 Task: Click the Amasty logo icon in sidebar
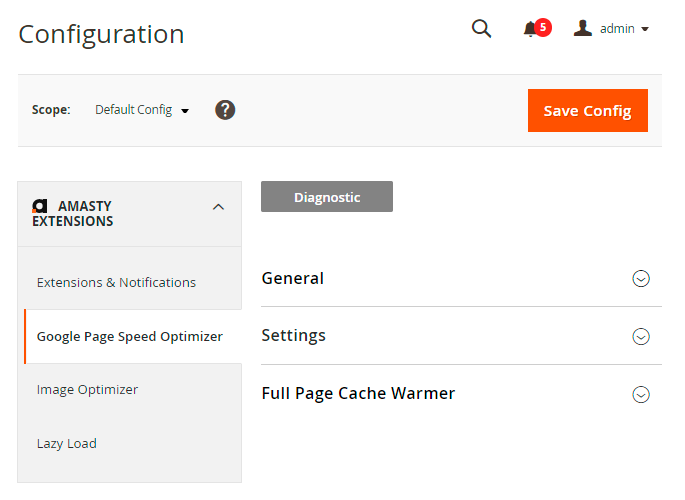coord(40,205)
